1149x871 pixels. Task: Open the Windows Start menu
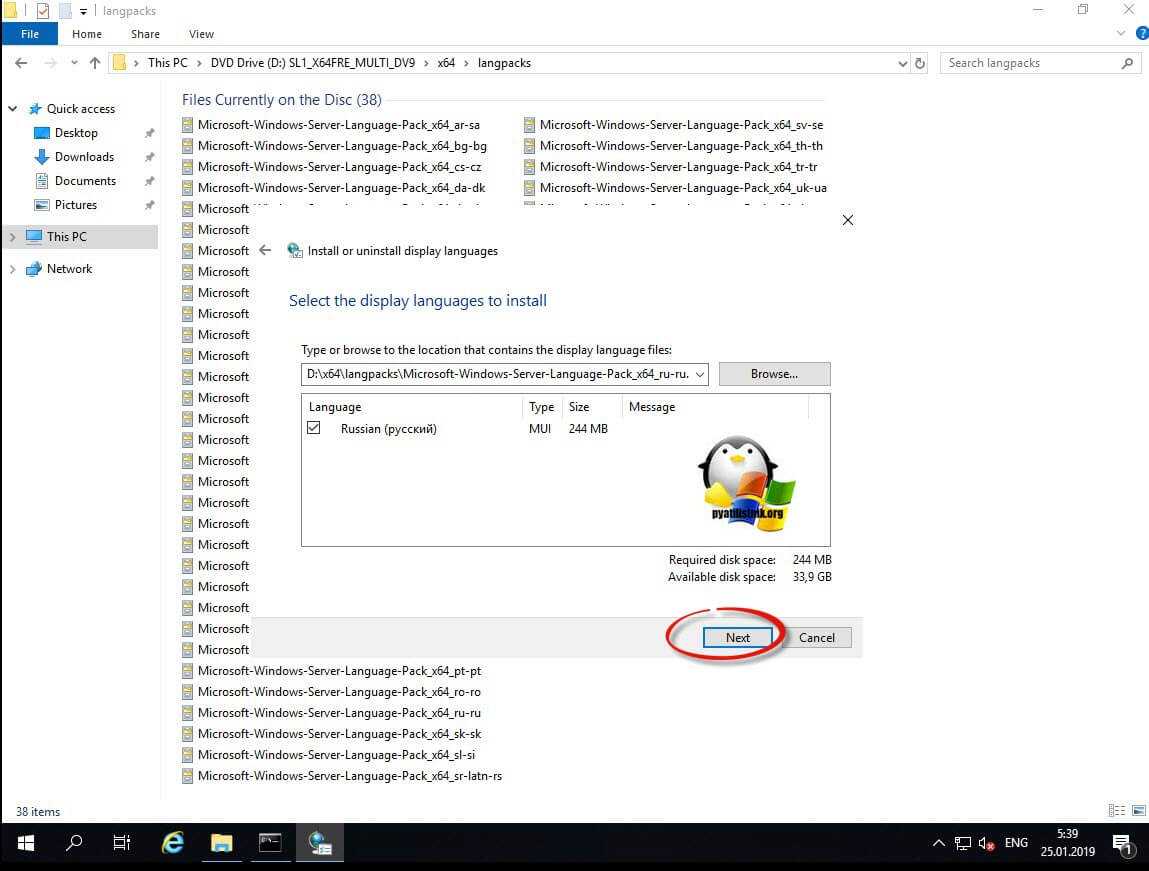click(25, 843)
